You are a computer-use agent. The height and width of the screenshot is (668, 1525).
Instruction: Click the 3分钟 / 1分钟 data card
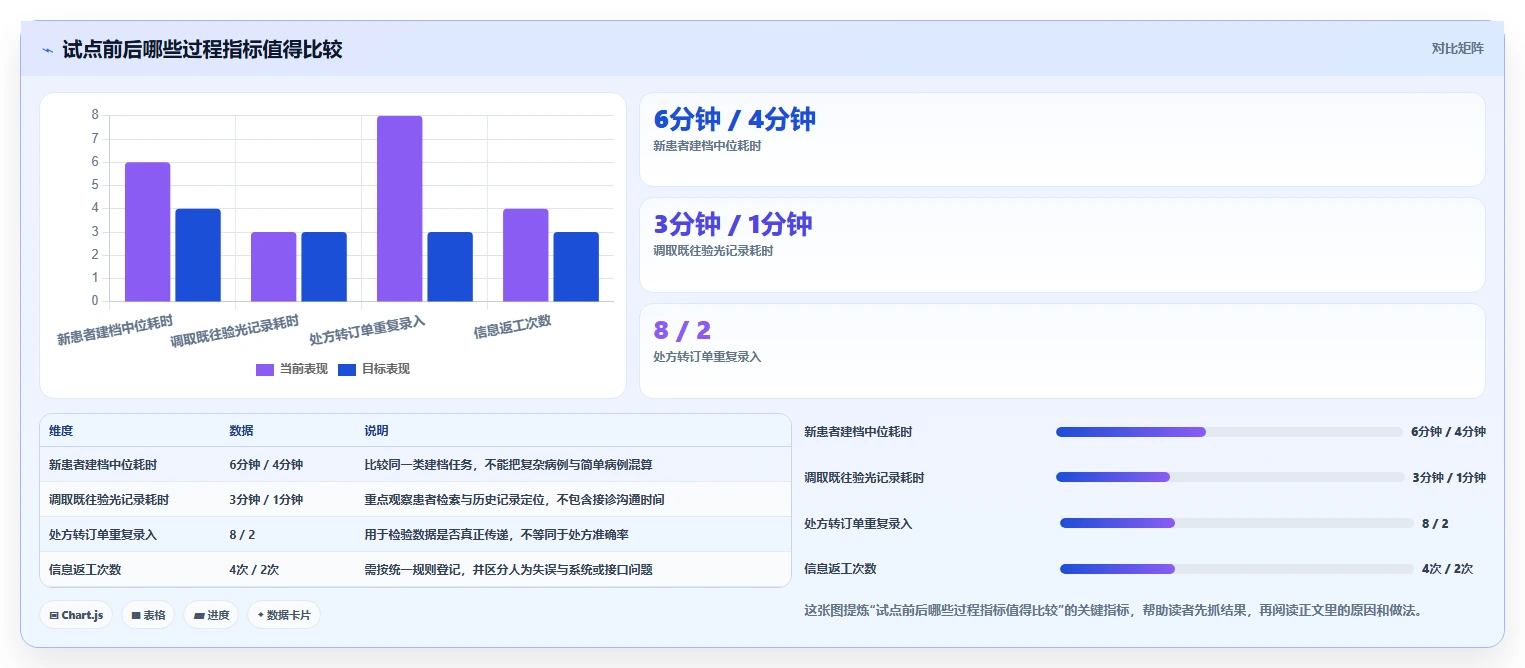[1062, 245]
